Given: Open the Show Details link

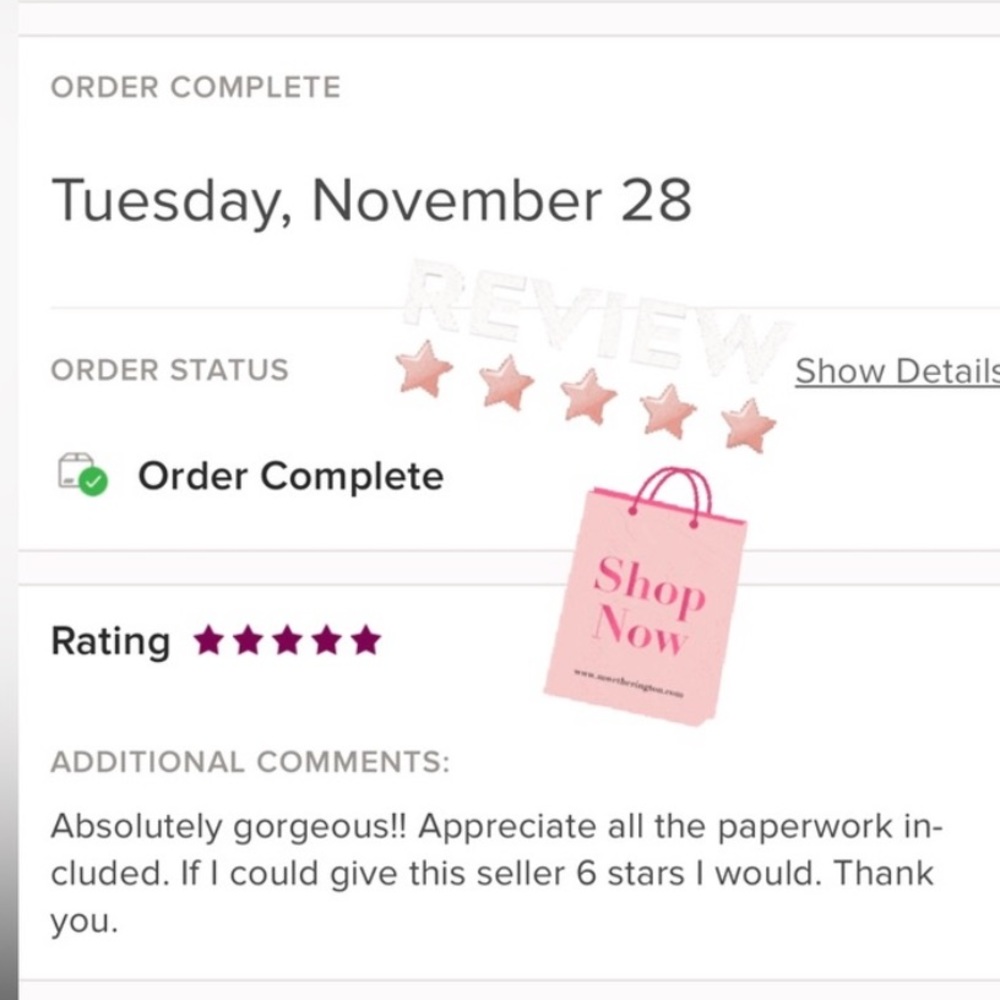Looking at the screenshot, I should click(897, 371).
